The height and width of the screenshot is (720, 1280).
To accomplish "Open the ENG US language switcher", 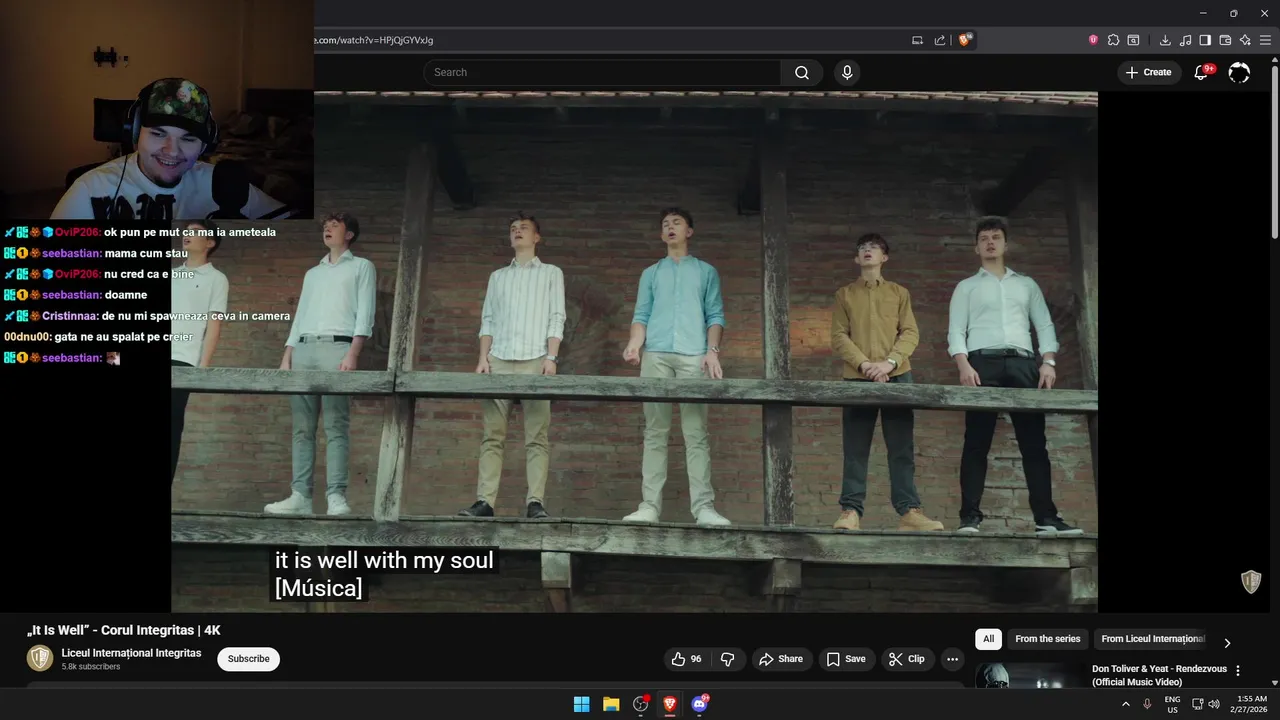I will point(1172,704).
